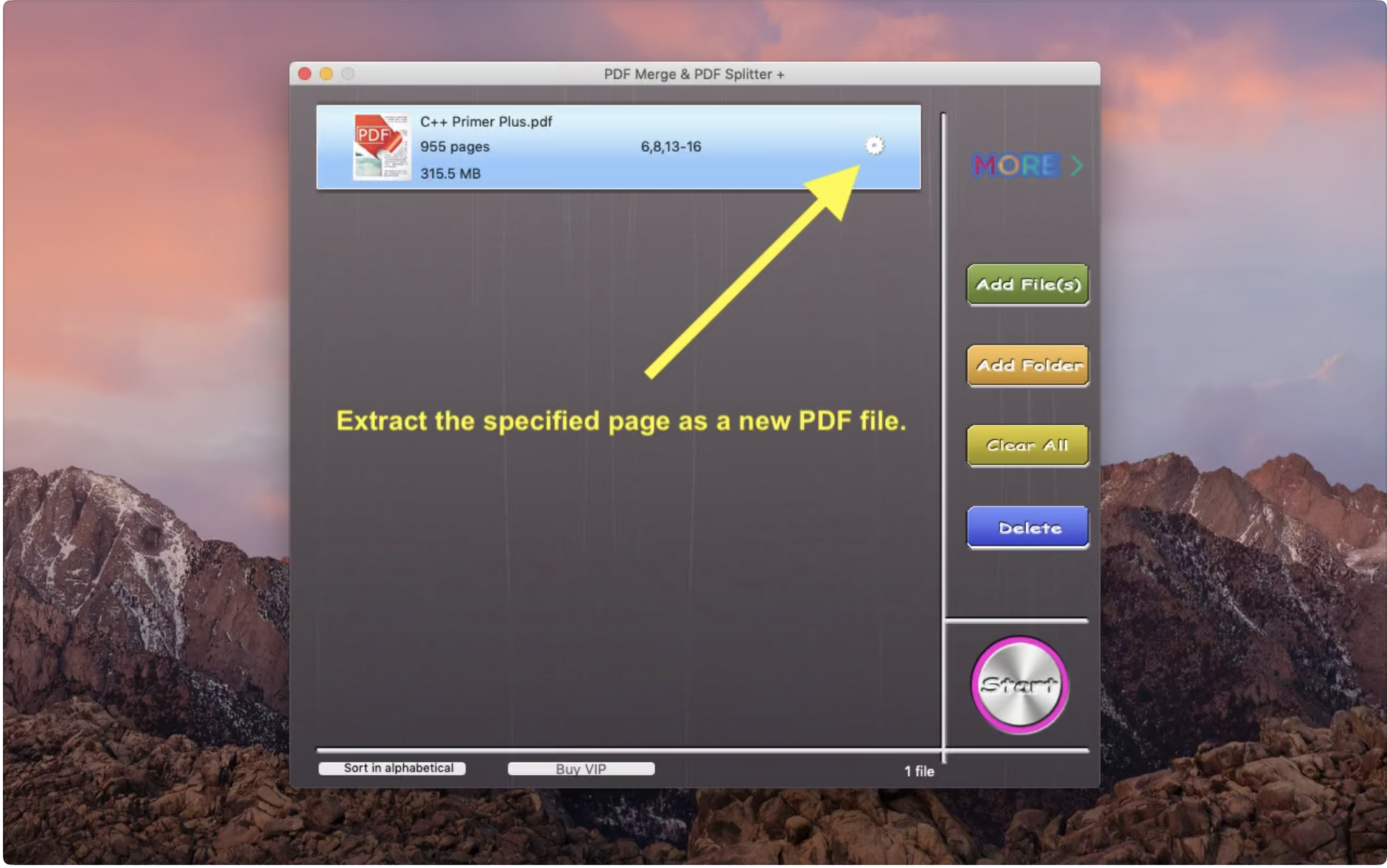
Task: Hit the yellow Clear All button
Action: [x=1027, y=446]
